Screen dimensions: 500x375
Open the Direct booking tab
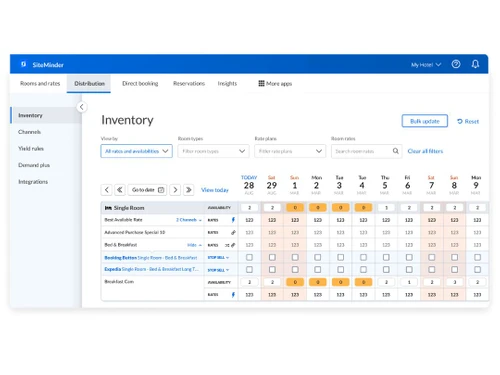coord(140,83)
